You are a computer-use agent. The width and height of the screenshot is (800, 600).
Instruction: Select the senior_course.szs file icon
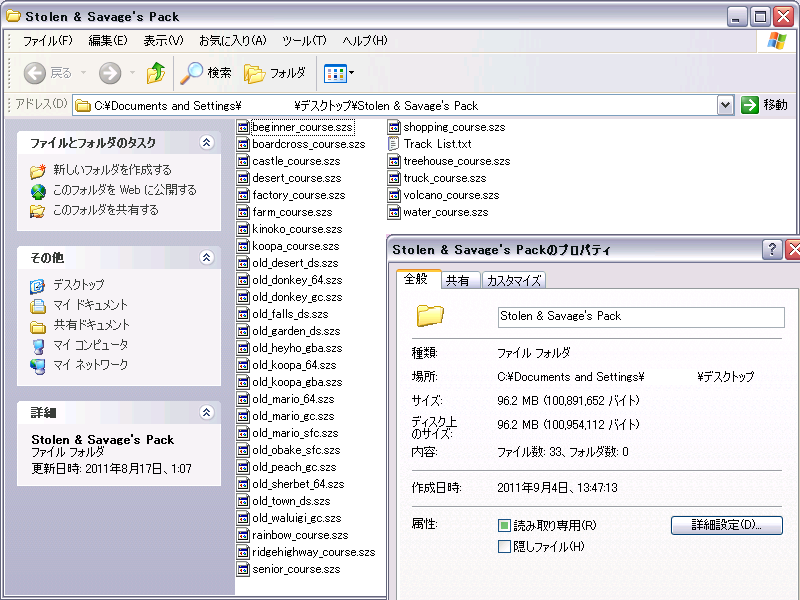tap(243, 569)
